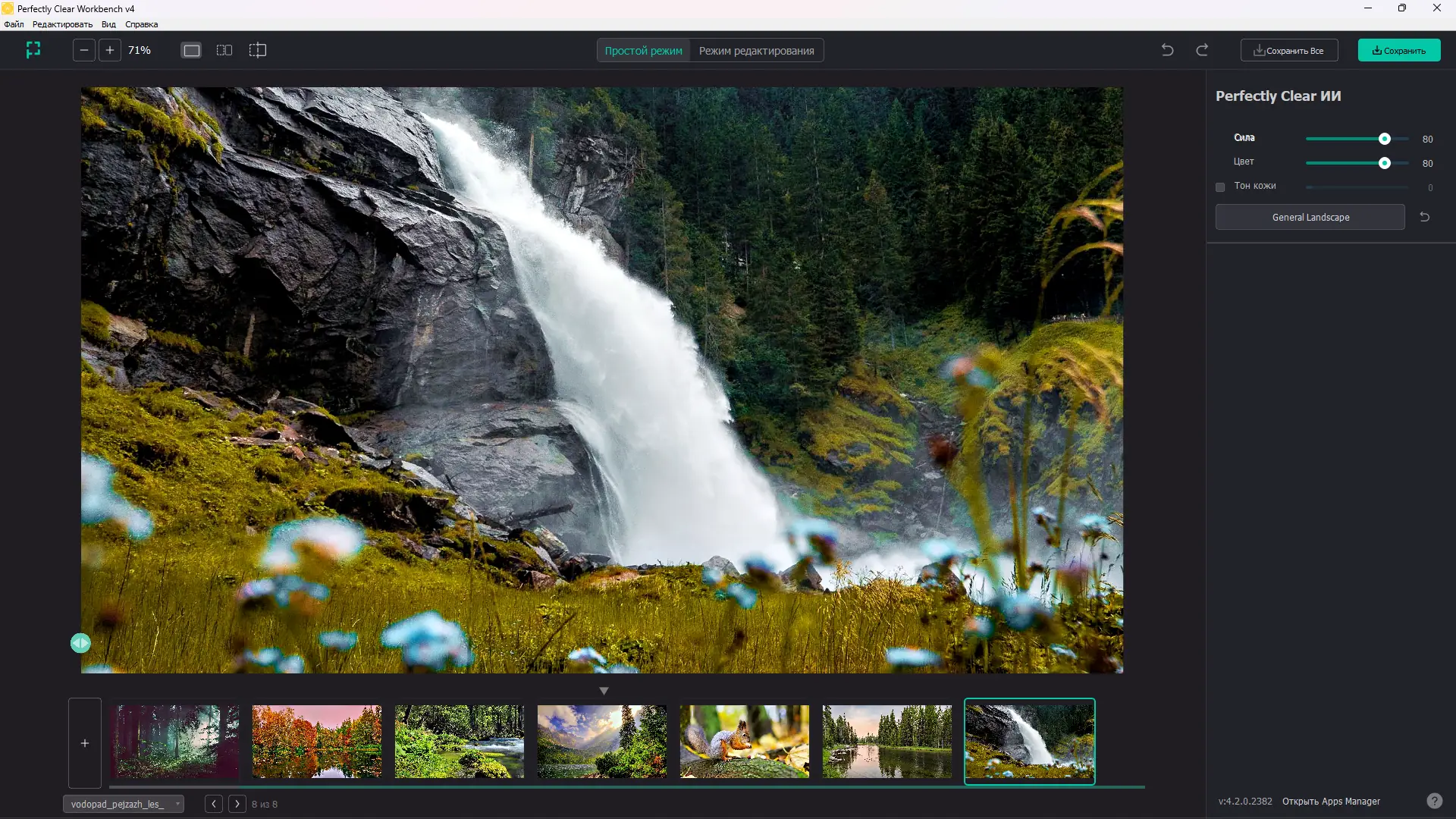The image size is (1456, 819).
Task: Click the fit-to-screen crop icon
Action: (33, 50)
